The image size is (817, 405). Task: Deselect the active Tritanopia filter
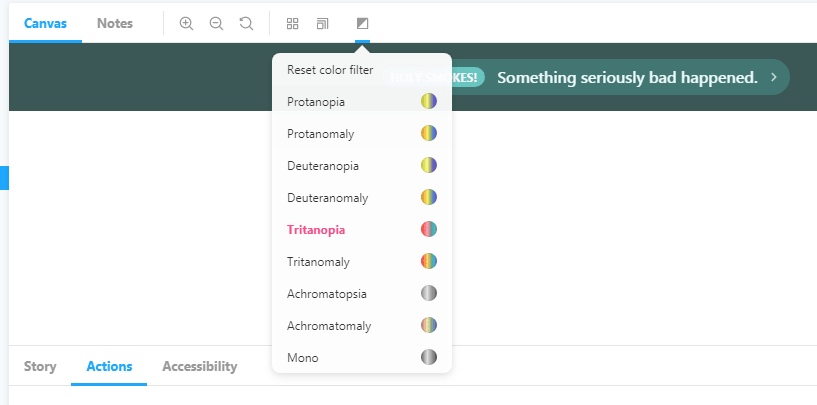point(362,230)
